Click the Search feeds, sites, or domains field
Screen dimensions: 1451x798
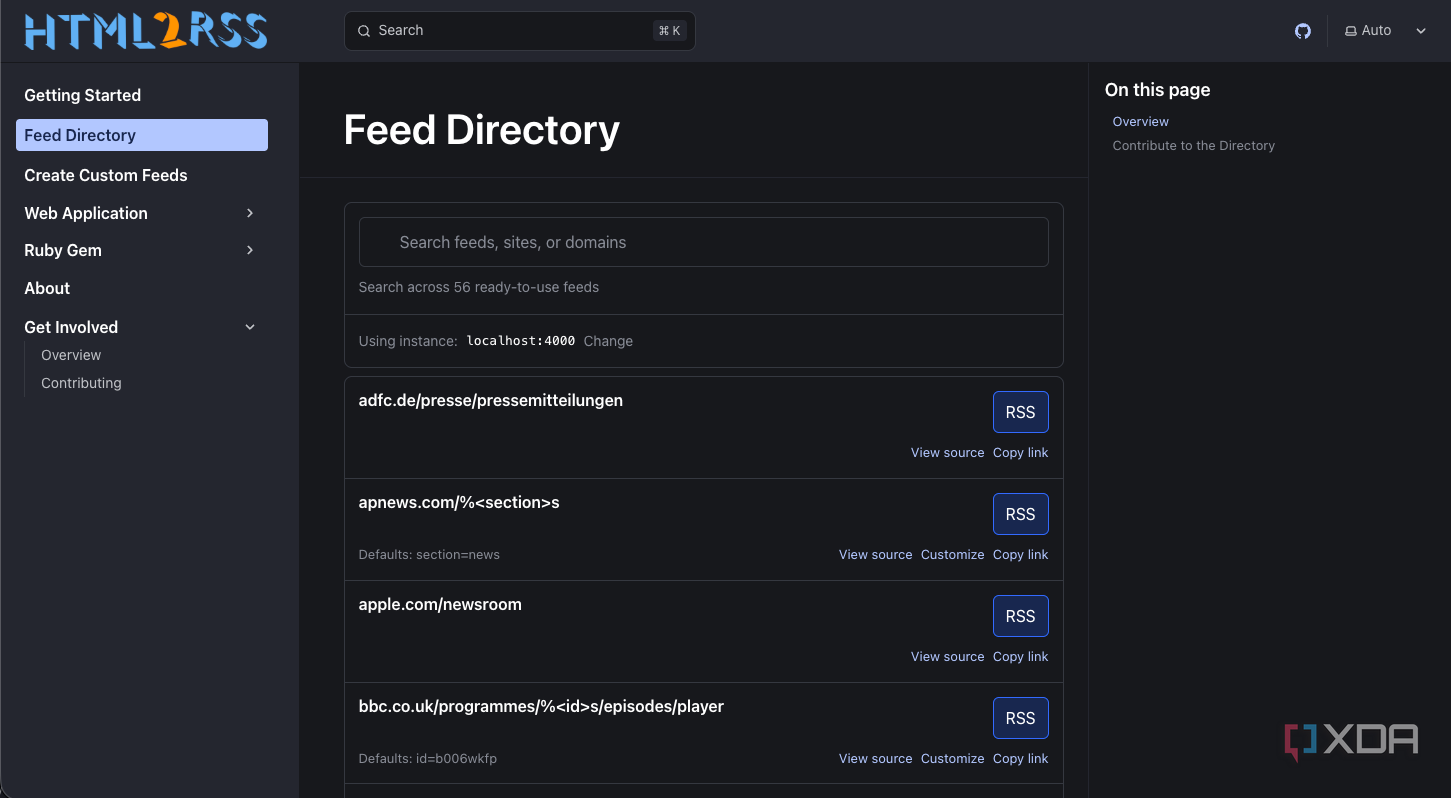point(704,242)
